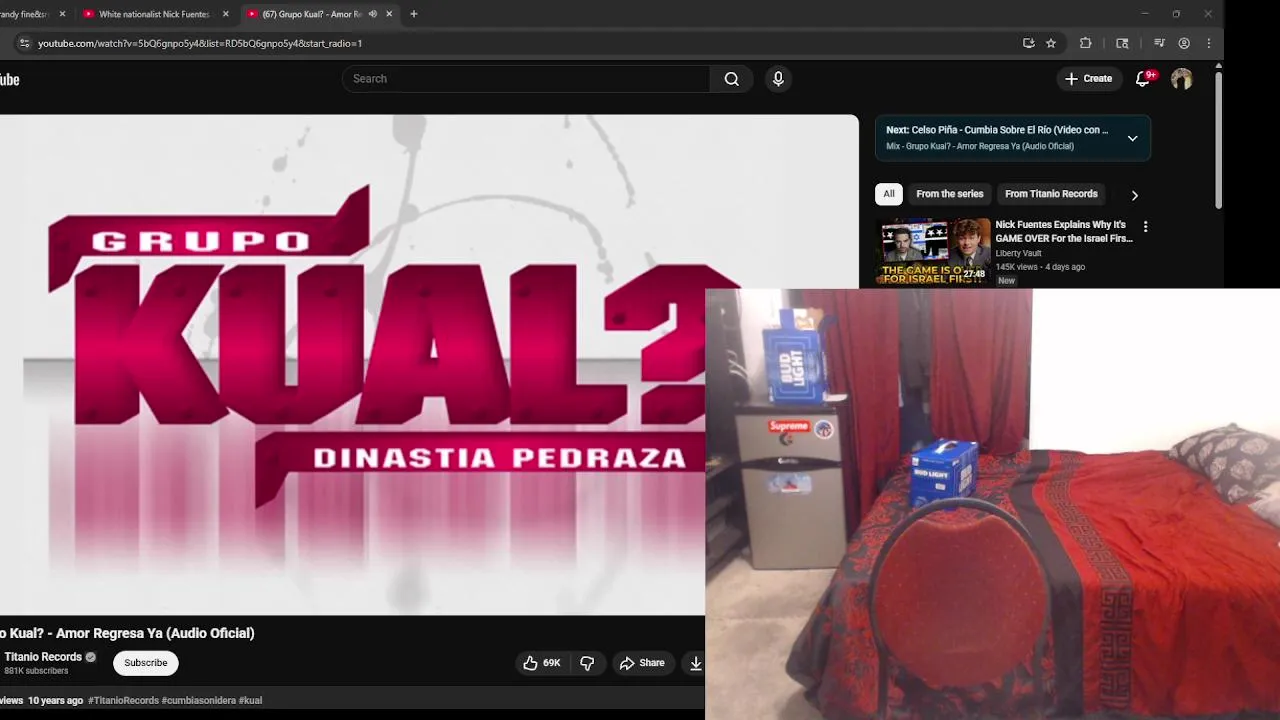Focus the YouTube search field

[526, 79]
